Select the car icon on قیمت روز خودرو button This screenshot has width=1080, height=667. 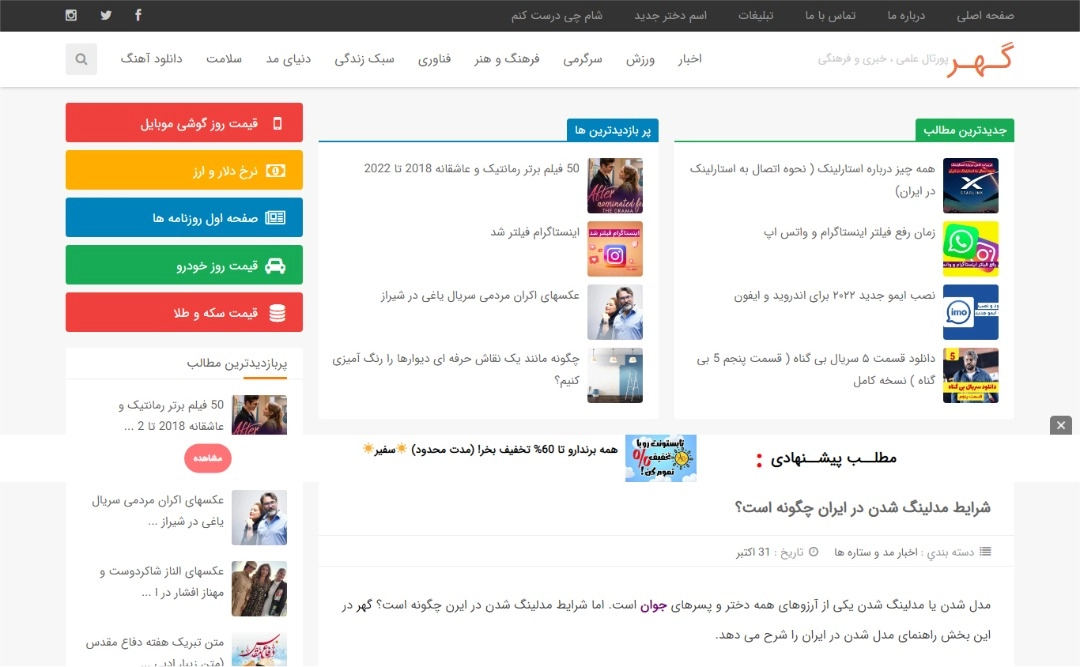pos(276,267)
